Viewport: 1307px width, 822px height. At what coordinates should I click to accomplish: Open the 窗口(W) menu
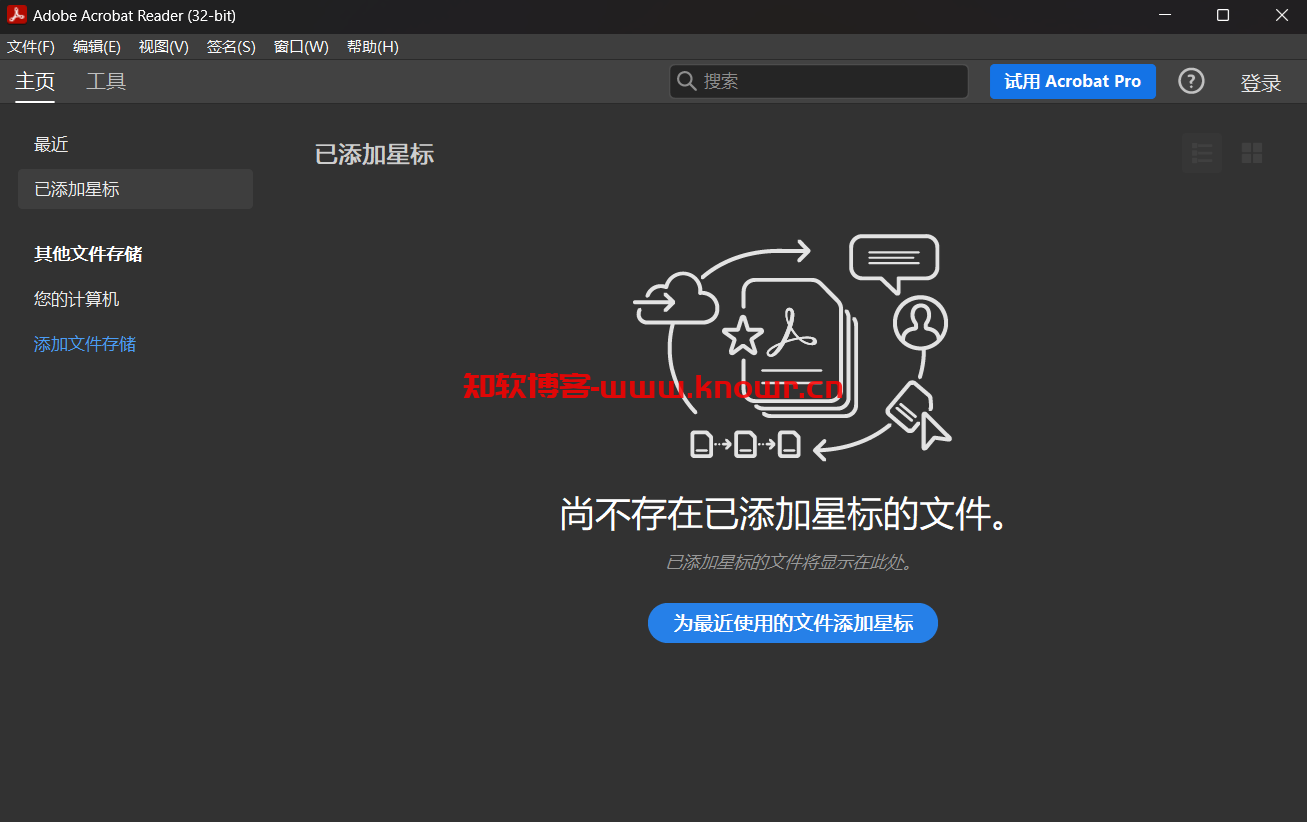point(301,47)
